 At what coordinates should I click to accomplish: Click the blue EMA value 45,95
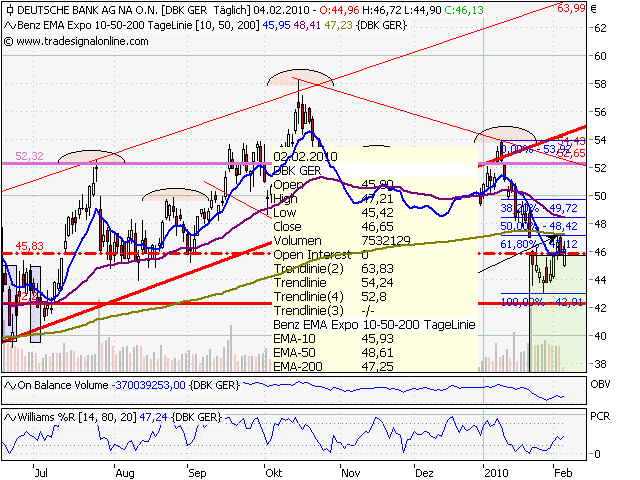pyautogui.click(x=276, y=25)
